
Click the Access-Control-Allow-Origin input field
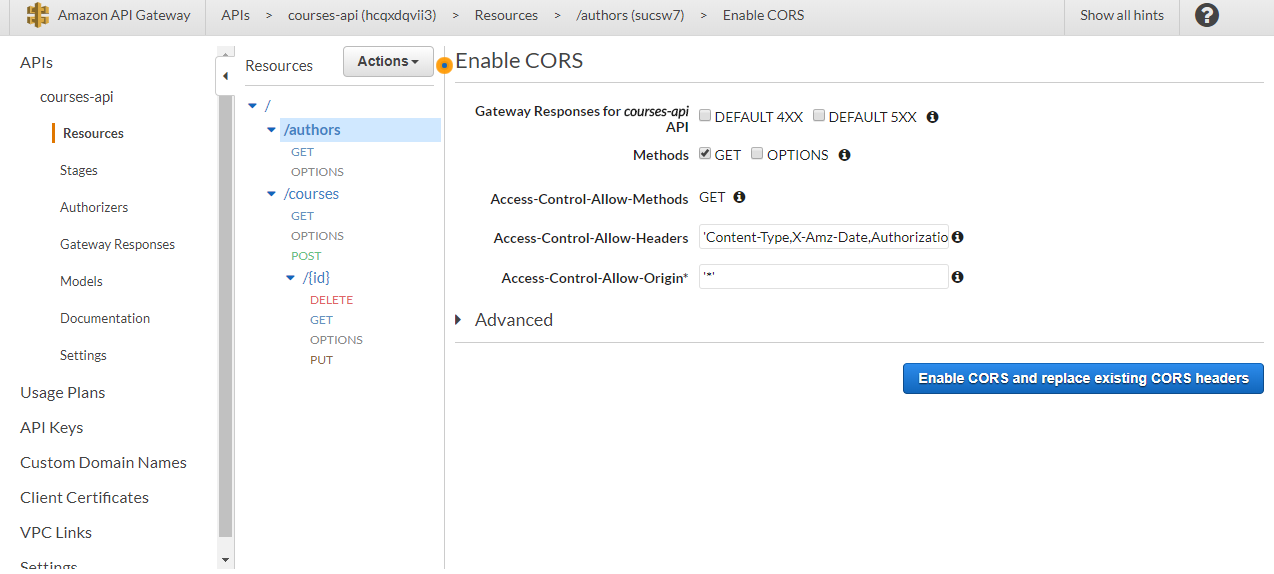823,277
